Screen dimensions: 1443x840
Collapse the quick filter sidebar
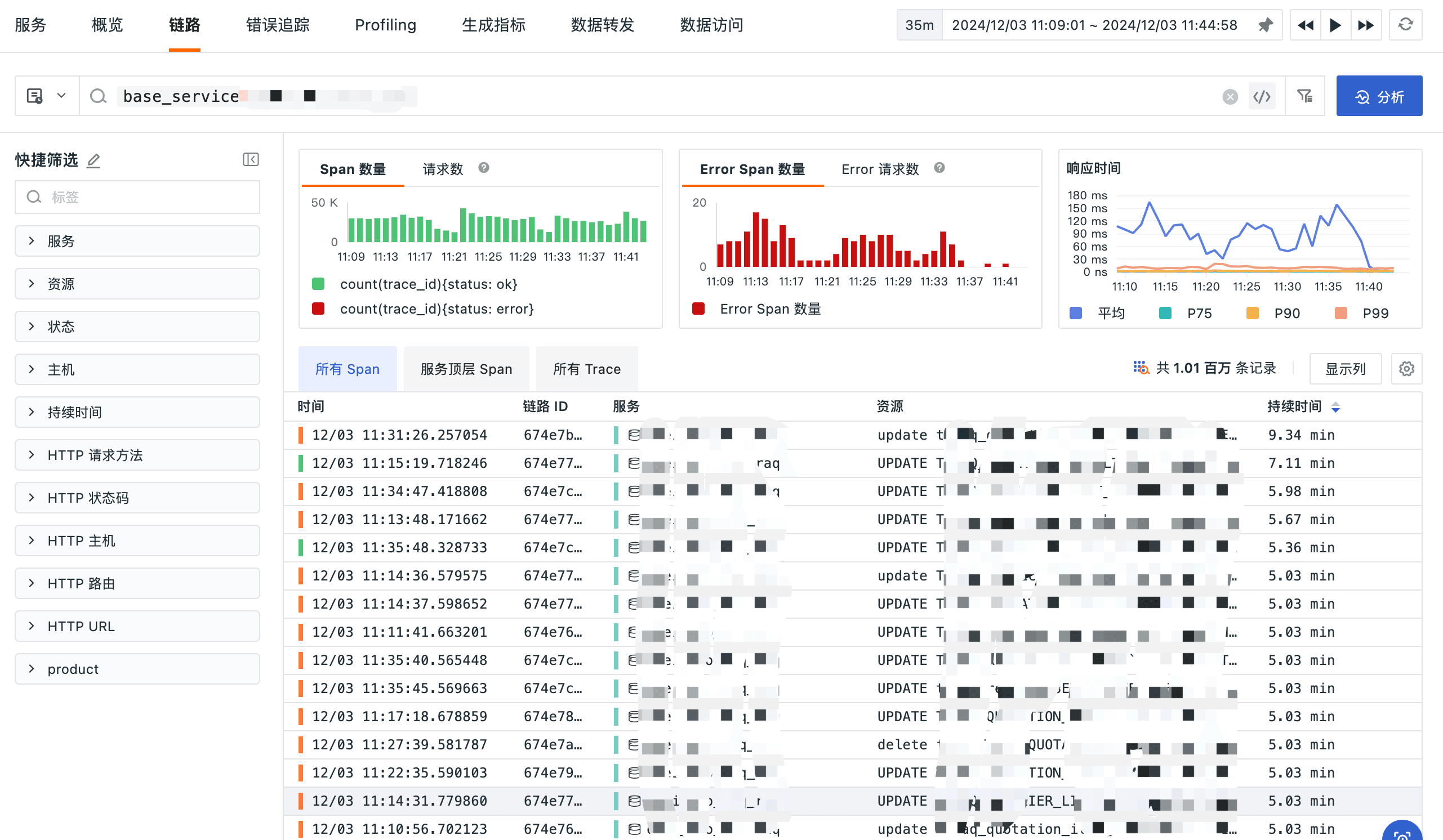[x=251, y=160]
